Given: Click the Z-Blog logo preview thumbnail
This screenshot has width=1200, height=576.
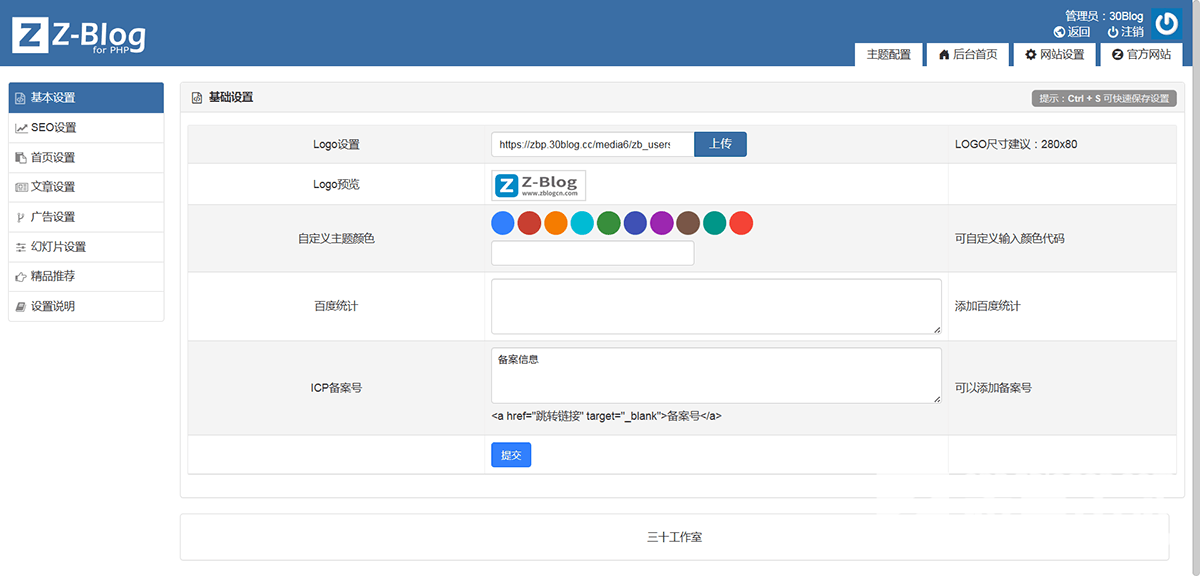Looking at the screenshot, I should 538,185.
